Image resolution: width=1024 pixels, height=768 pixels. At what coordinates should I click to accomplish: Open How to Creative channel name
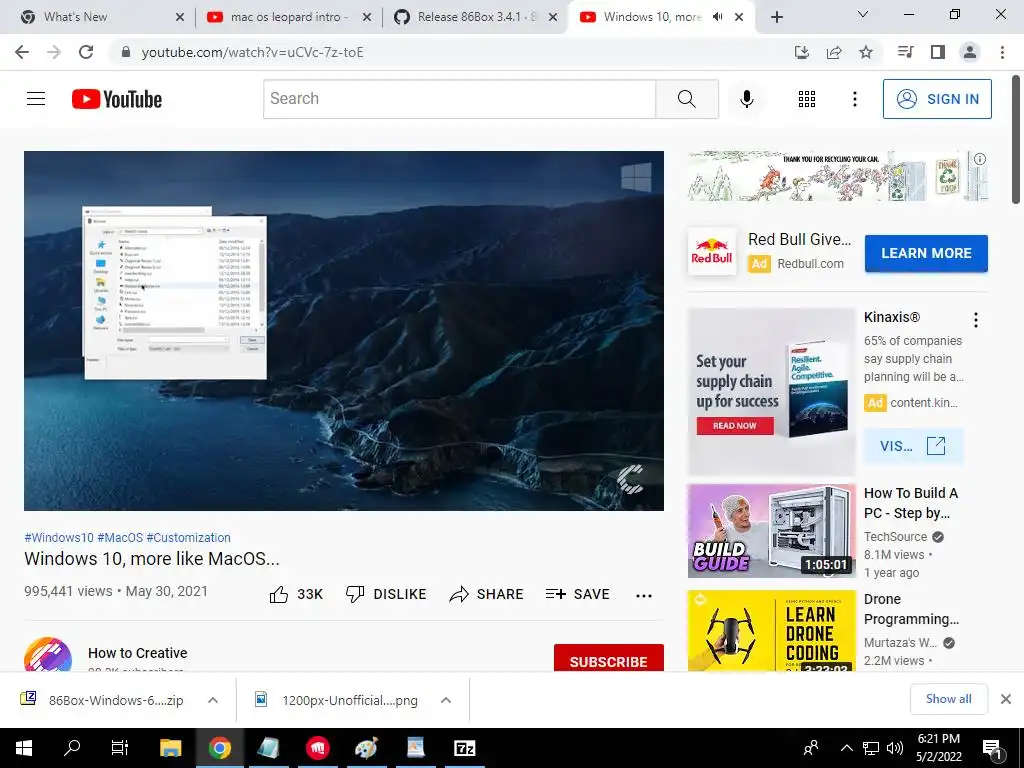pos(137,652)
